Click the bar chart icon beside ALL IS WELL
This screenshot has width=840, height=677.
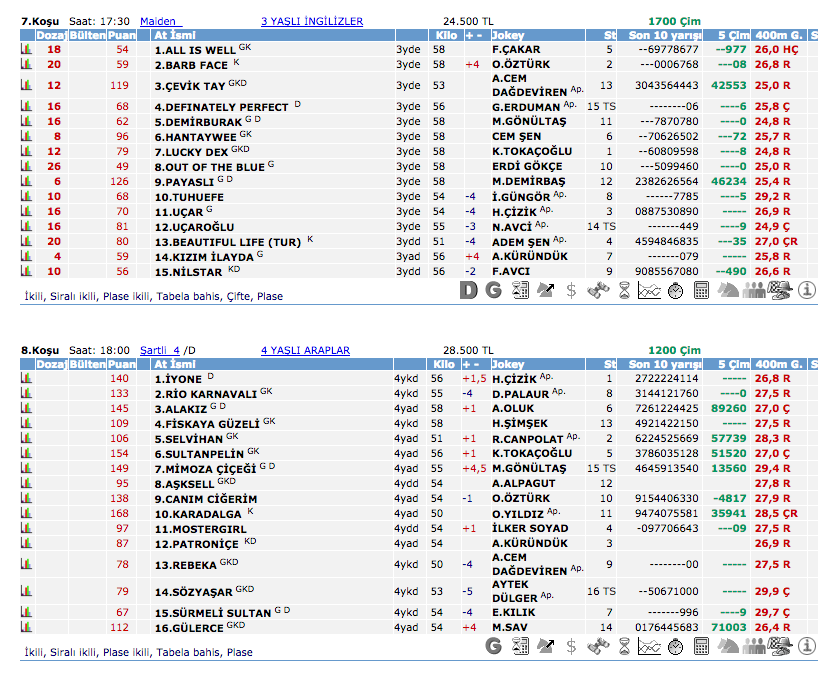point(26,49)
